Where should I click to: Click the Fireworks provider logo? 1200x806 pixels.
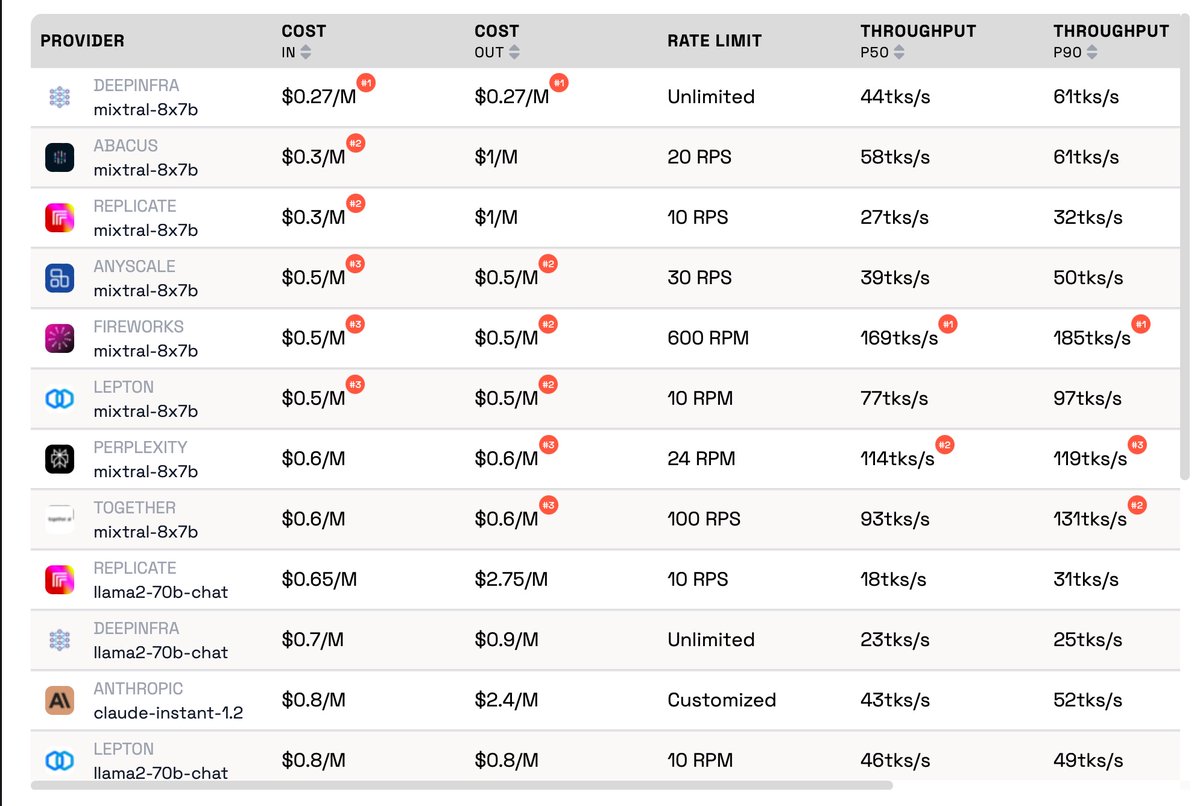(x=60, y=338)
